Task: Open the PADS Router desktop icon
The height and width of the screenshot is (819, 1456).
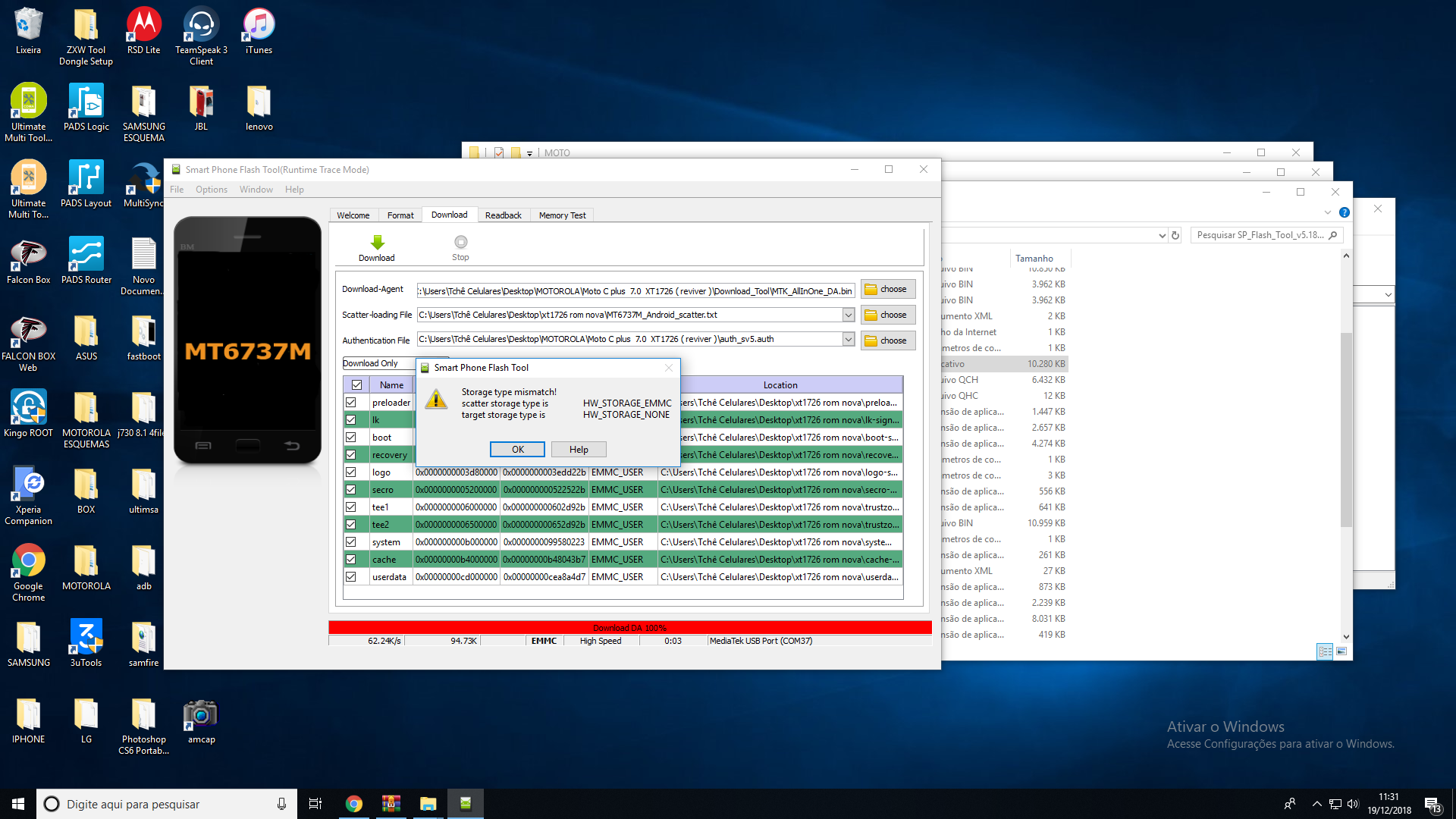Action: pyautogui.click(x=86, y=254)
